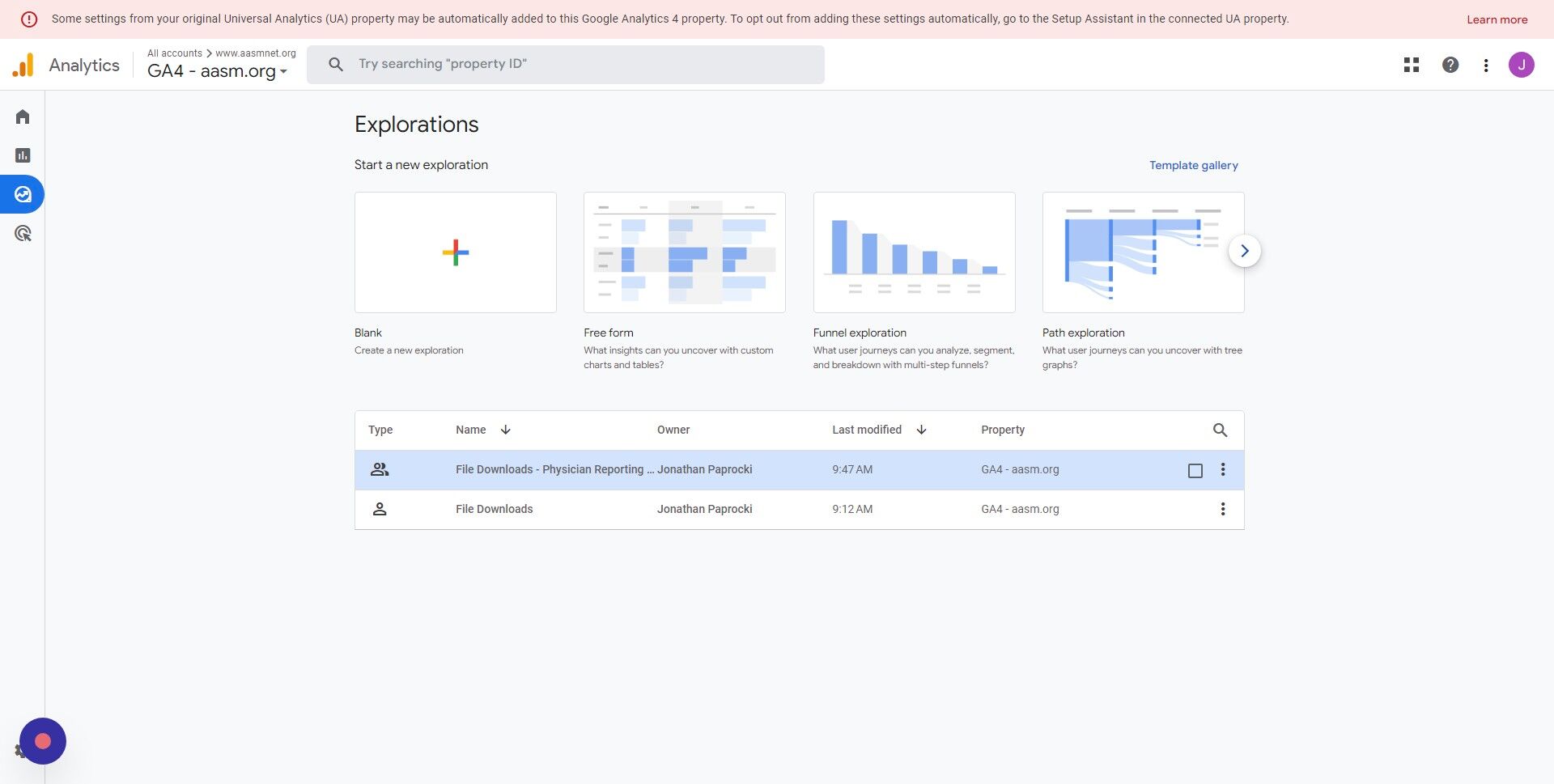Open File Downloads - Physician Reporting exploration
Screen dimensions: 1554x784
554,469
